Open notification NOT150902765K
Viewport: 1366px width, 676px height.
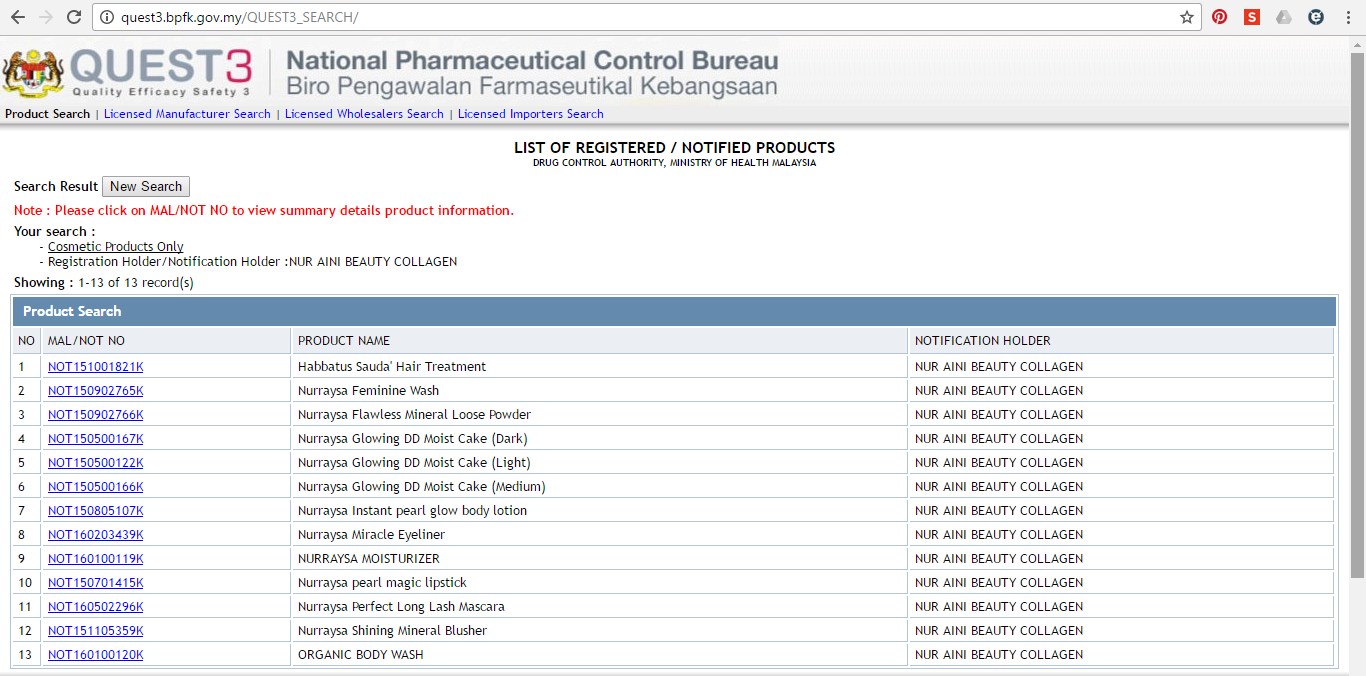(95, 391)
